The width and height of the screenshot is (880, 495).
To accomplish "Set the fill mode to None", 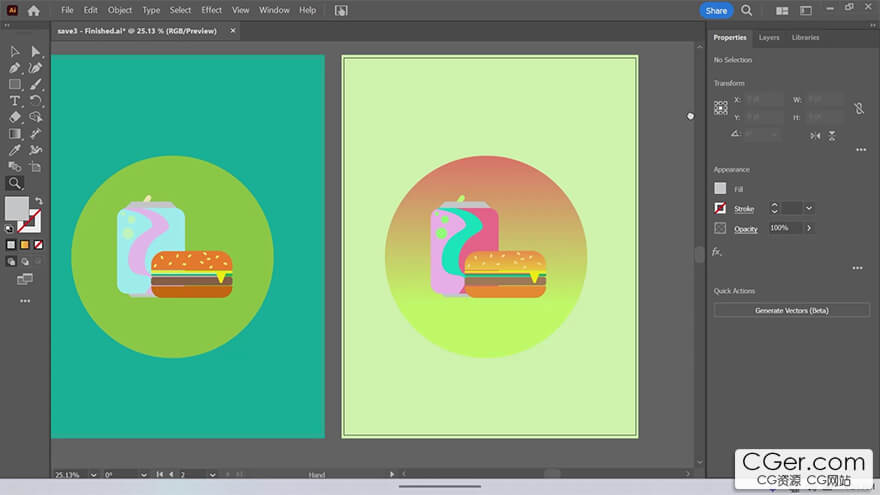I will 38,244.
